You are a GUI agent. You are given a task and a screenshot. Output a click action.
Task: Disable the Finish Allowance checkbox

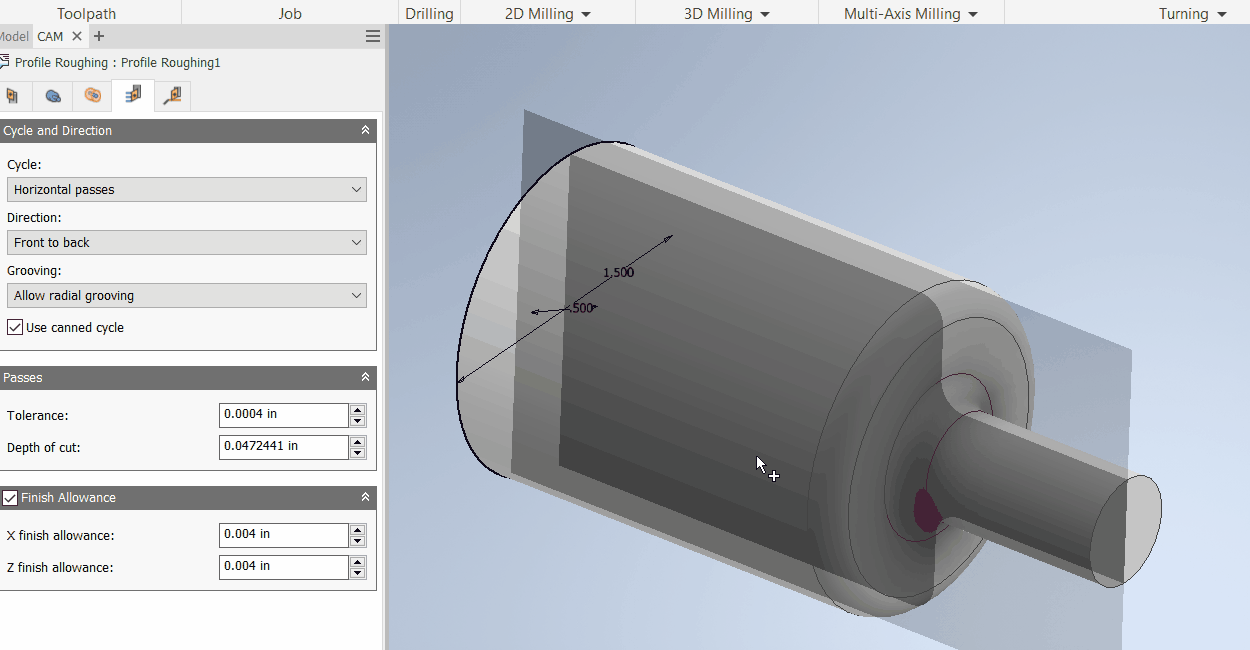point(10,497)
